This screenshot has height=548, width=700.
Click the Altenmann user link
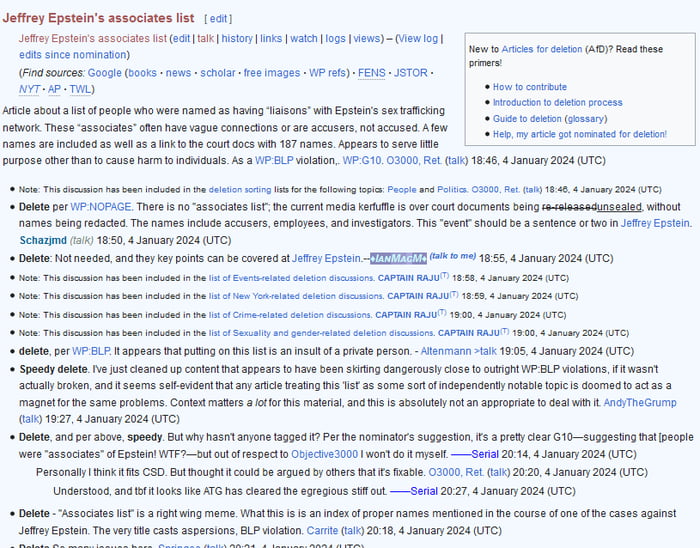441,351
